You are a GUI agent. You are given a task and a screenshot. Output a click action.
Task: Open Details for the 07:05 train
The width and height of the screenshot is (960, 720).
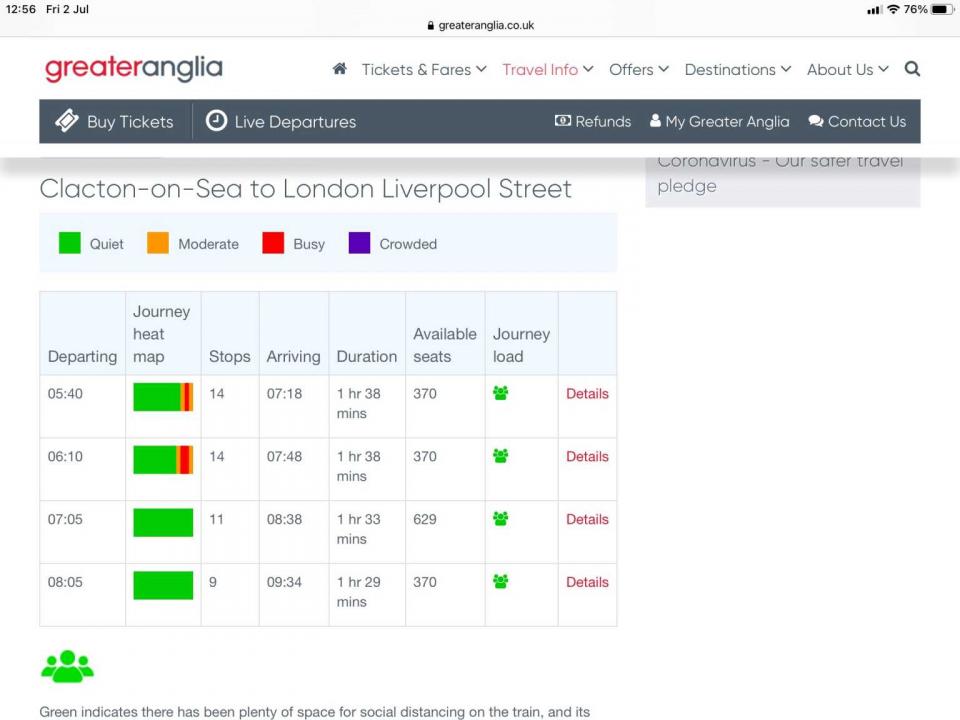(587, 519)
